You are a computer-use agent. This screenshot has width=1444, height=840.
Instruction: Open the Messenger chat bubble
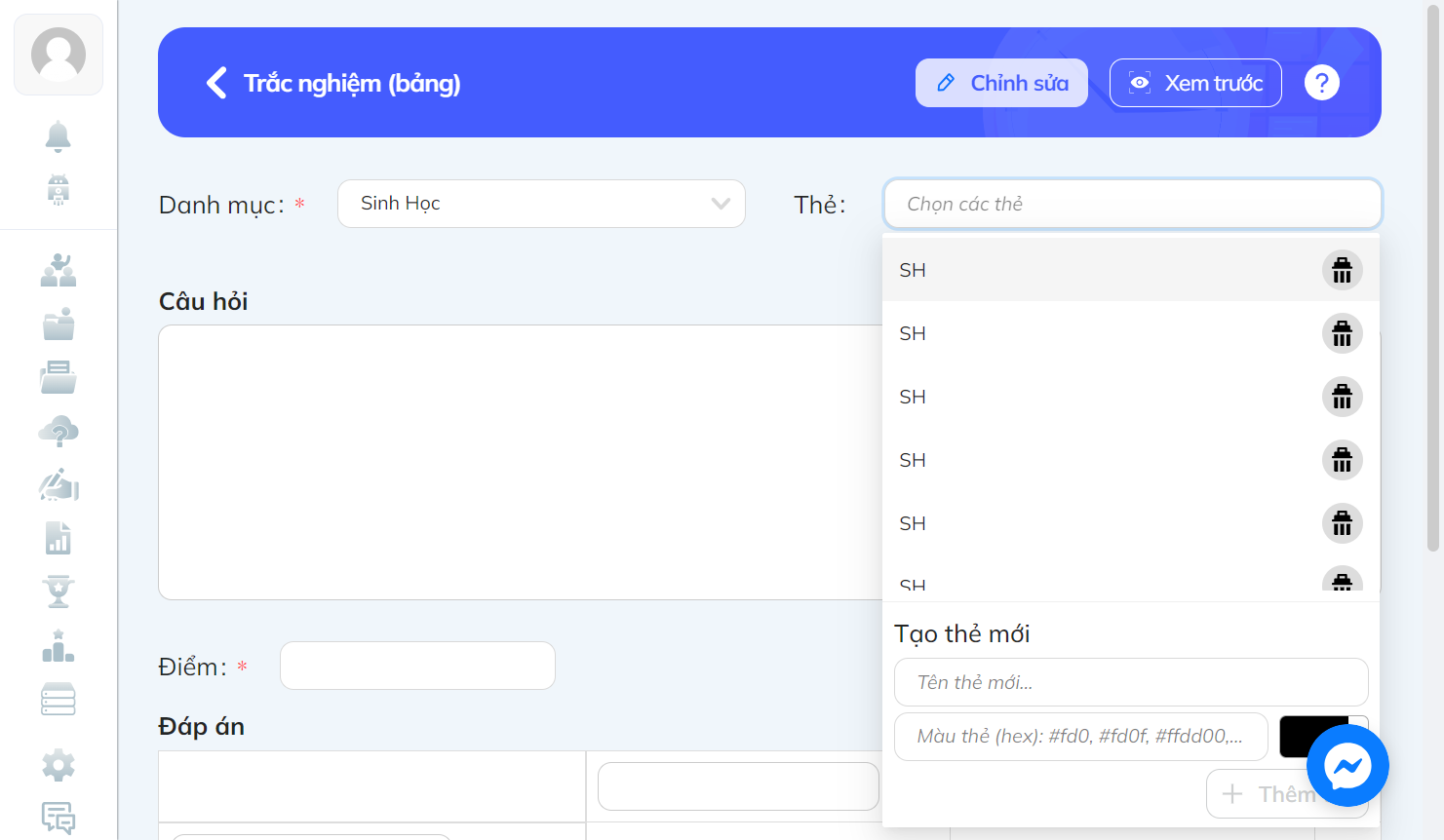[1347, 765]
